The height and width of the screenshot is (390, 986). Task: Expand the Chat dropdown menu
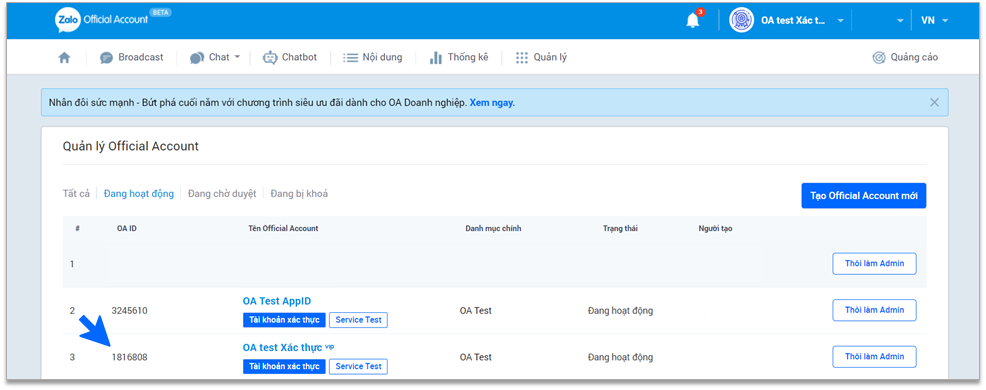pyautogui.click(x=238, y=57)
